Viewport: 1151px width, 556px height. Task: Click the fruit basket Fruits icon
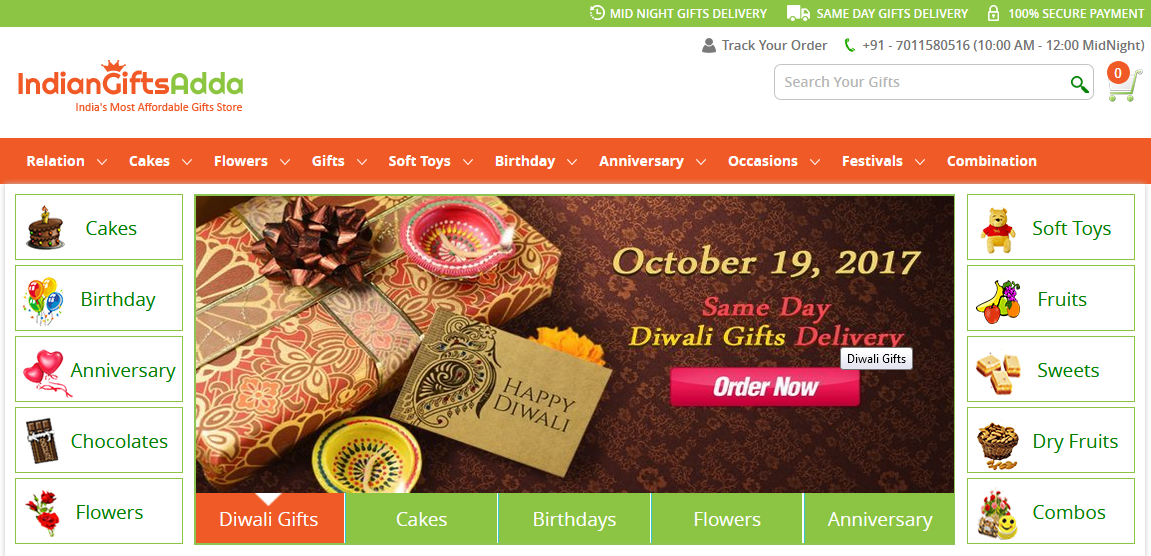point(998,301)
